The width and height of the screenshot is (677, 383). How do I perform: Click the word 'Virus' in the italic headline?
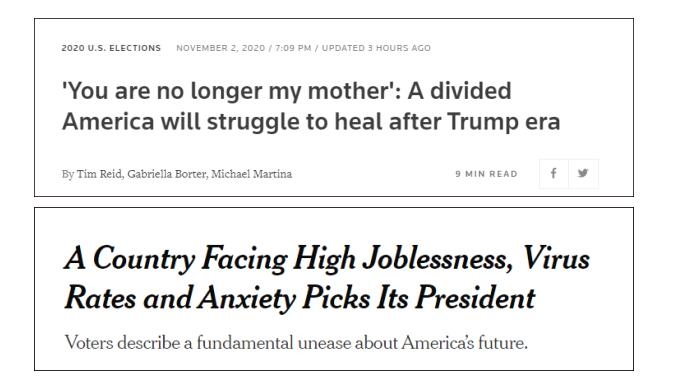[x=556, y=258]
